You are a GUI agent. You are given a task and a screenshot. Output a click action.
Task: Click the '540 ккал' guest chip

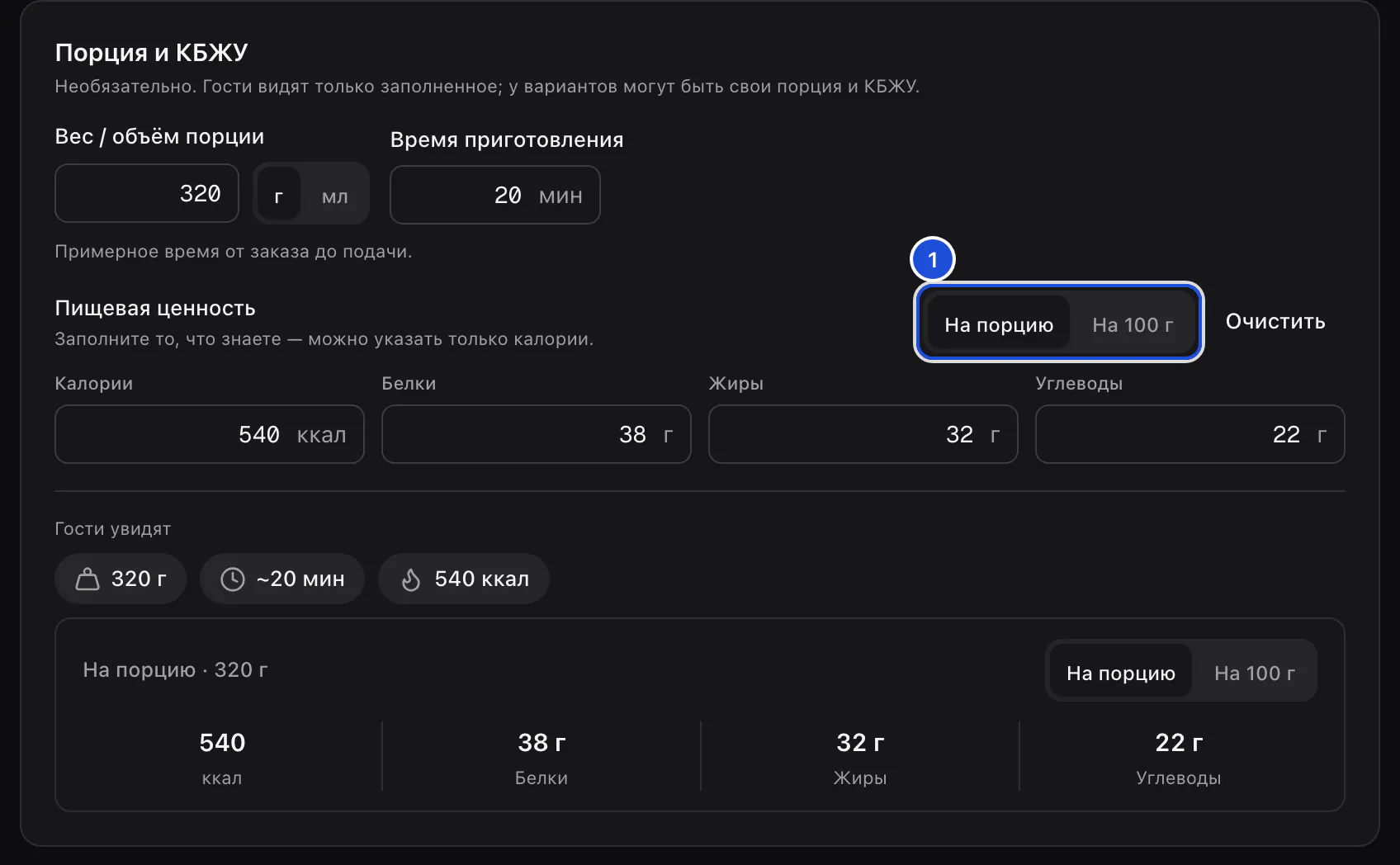[464, 579]
